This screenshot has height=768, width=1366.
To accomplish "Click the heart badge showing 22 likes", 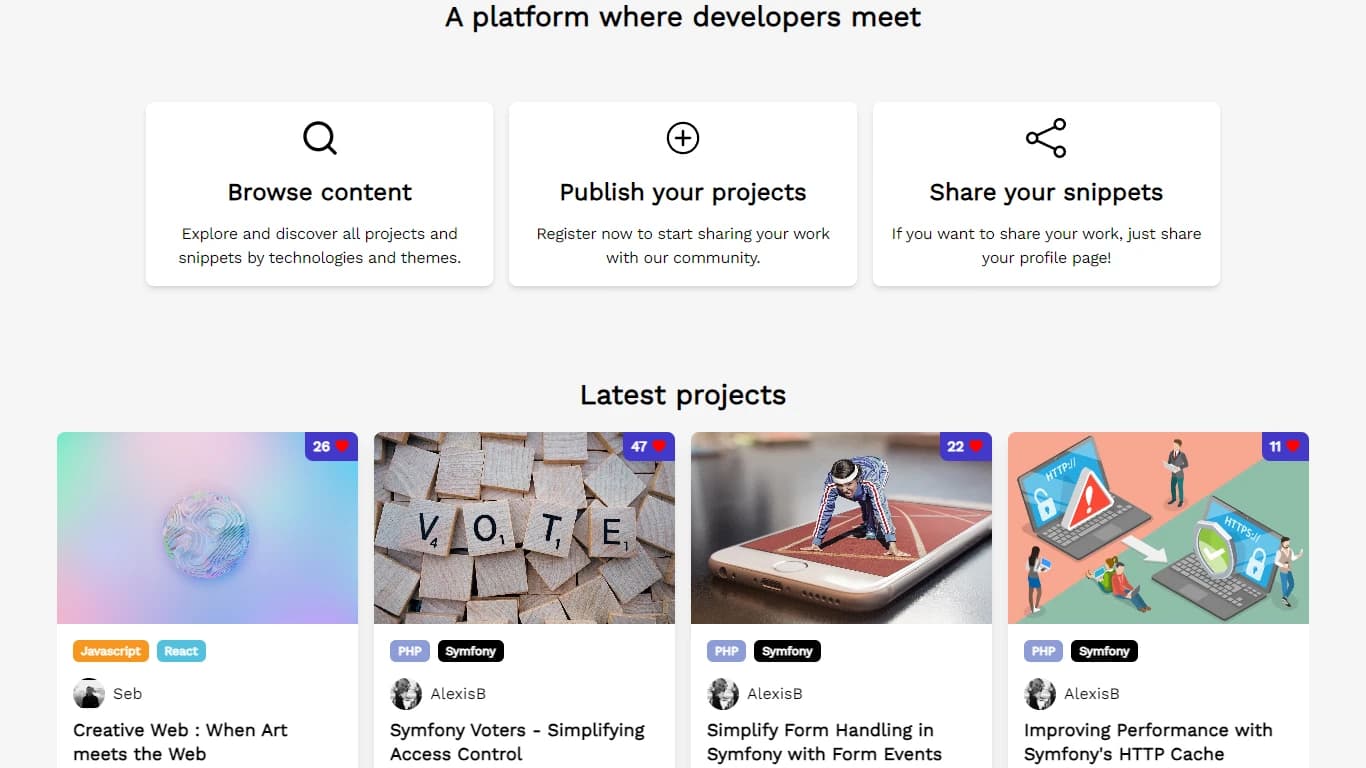I will click(x=965, y=446).
